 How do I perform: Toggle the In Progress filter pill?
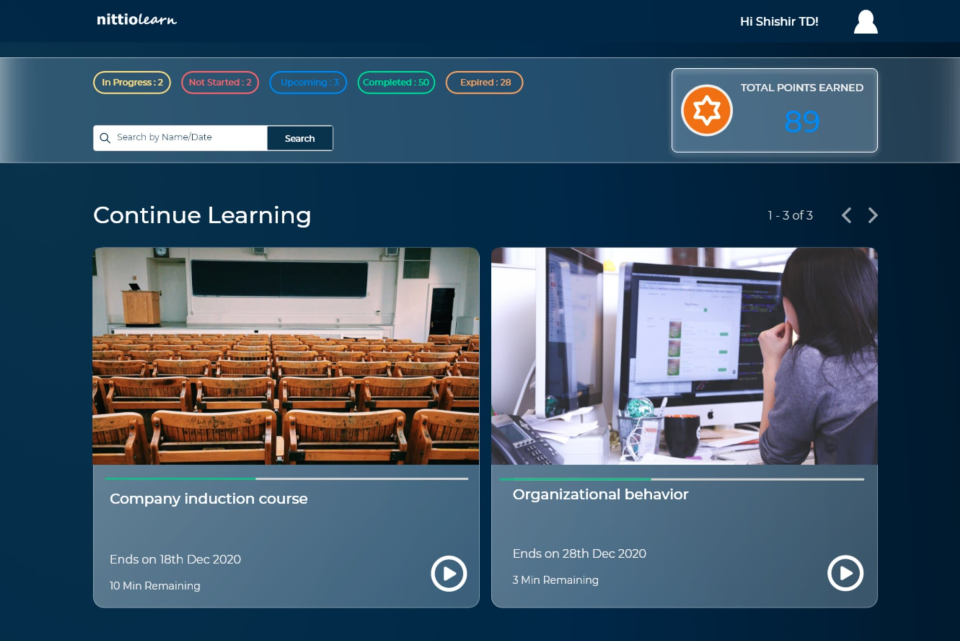(x=131, y=82)
